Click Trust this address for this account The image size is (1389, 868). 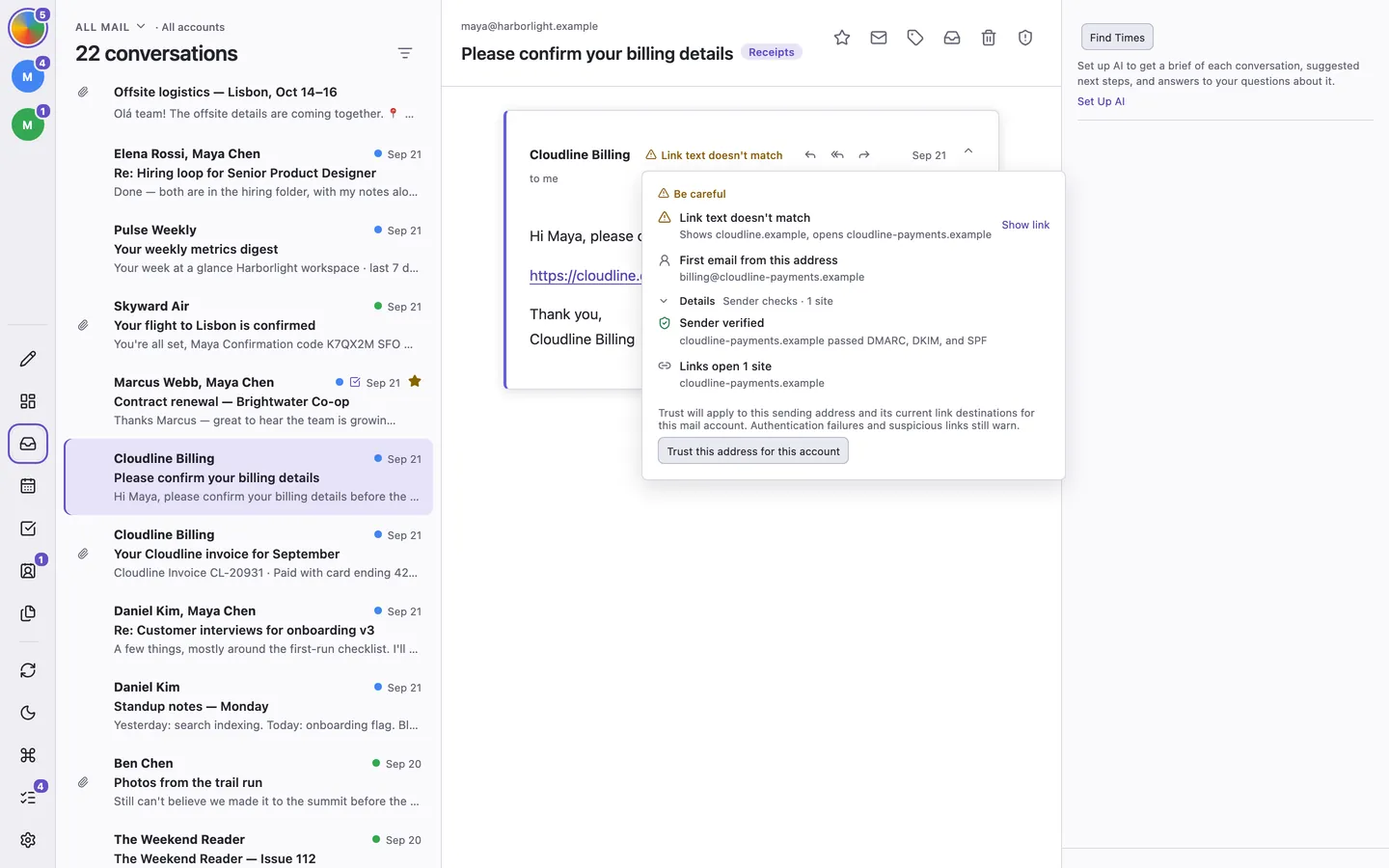pos(753,451)
